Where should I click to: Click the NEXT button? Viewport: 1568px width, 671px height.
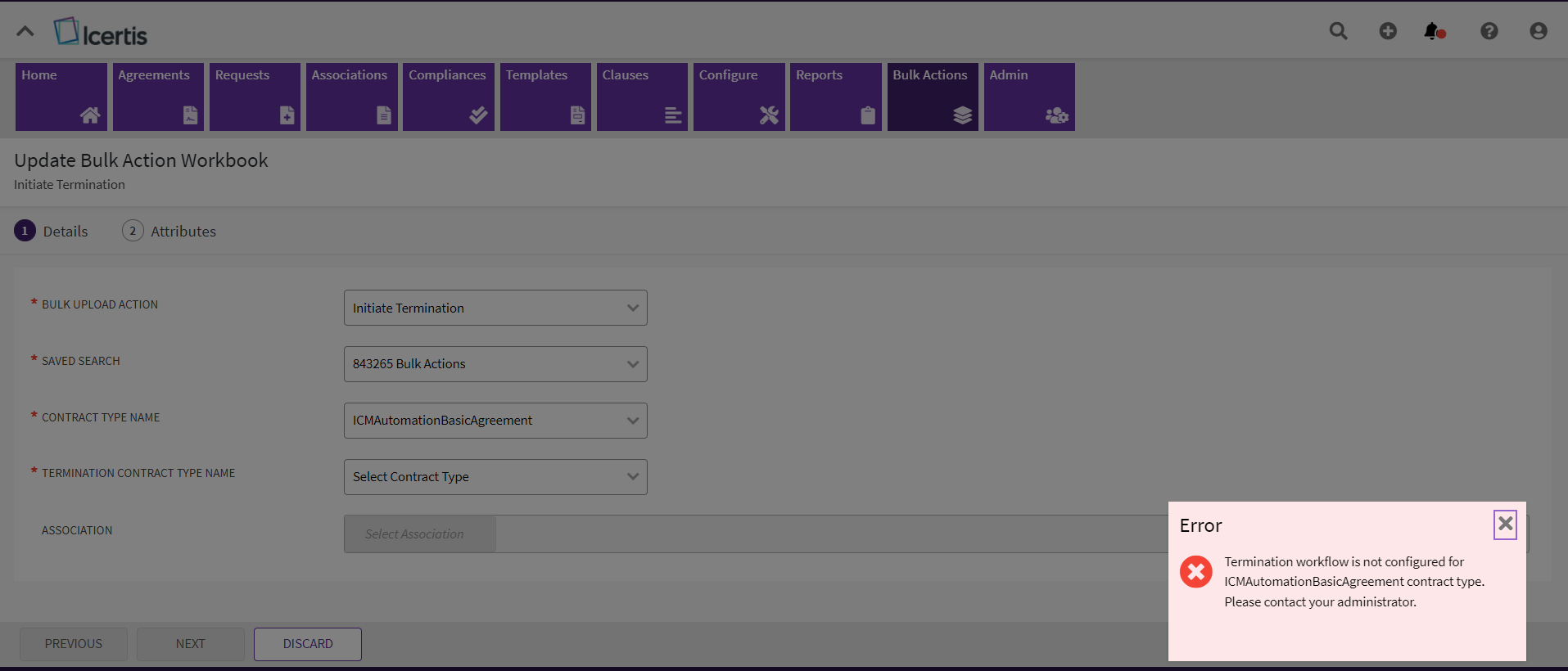191,644
